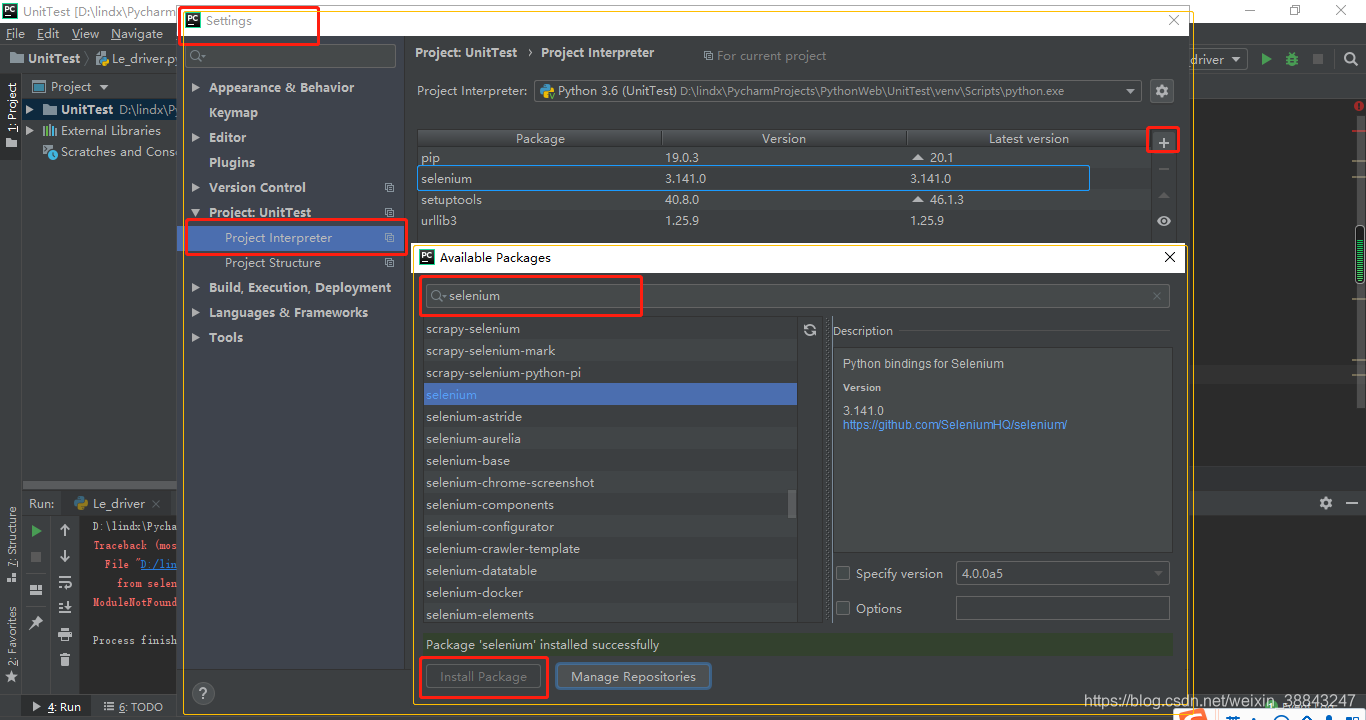Screen dimensions: 1366x720
Task: Open the Edit menu
Action: point(48,34)
